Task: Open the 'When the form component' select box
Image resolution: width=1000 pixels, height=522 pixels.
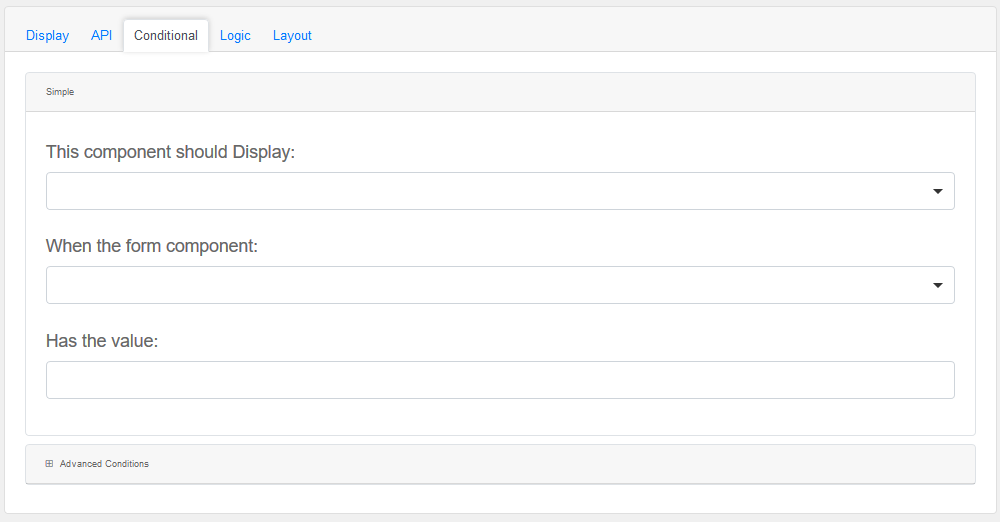Action: (x=480, y=285)
